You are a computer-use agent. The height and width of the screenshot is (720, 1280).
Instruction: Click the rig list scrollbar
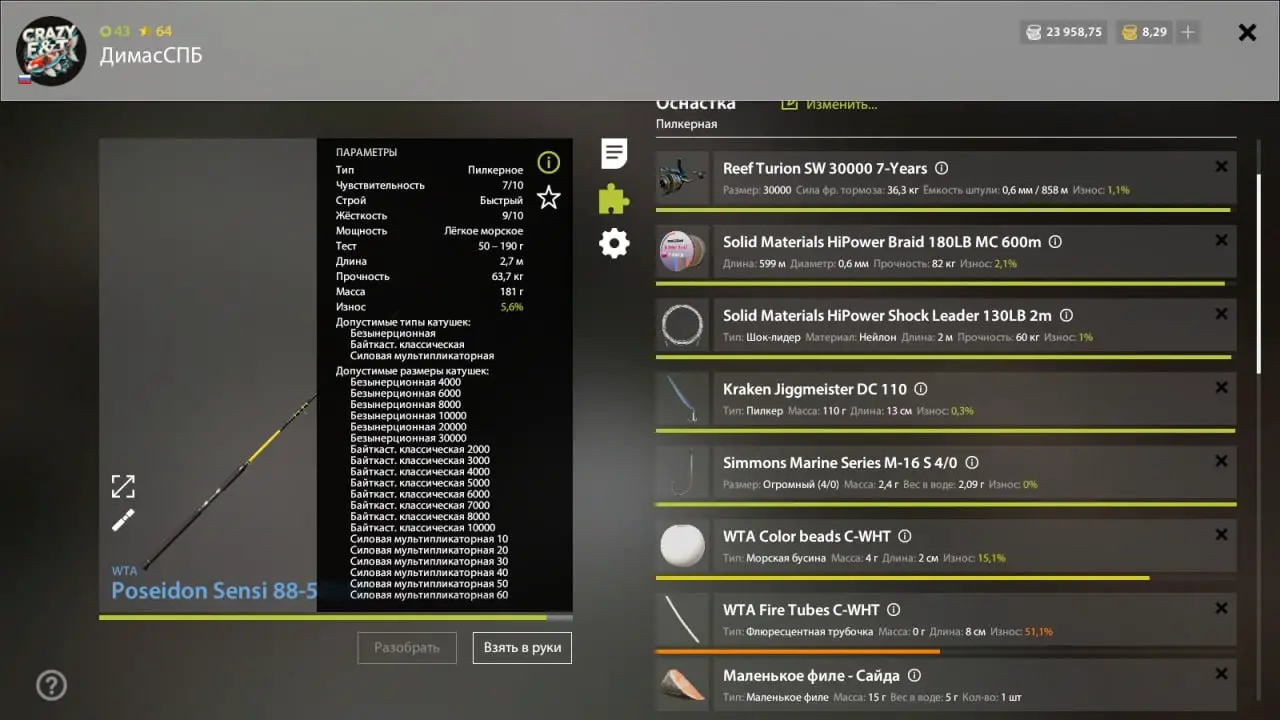click(x=1259, y=272)
